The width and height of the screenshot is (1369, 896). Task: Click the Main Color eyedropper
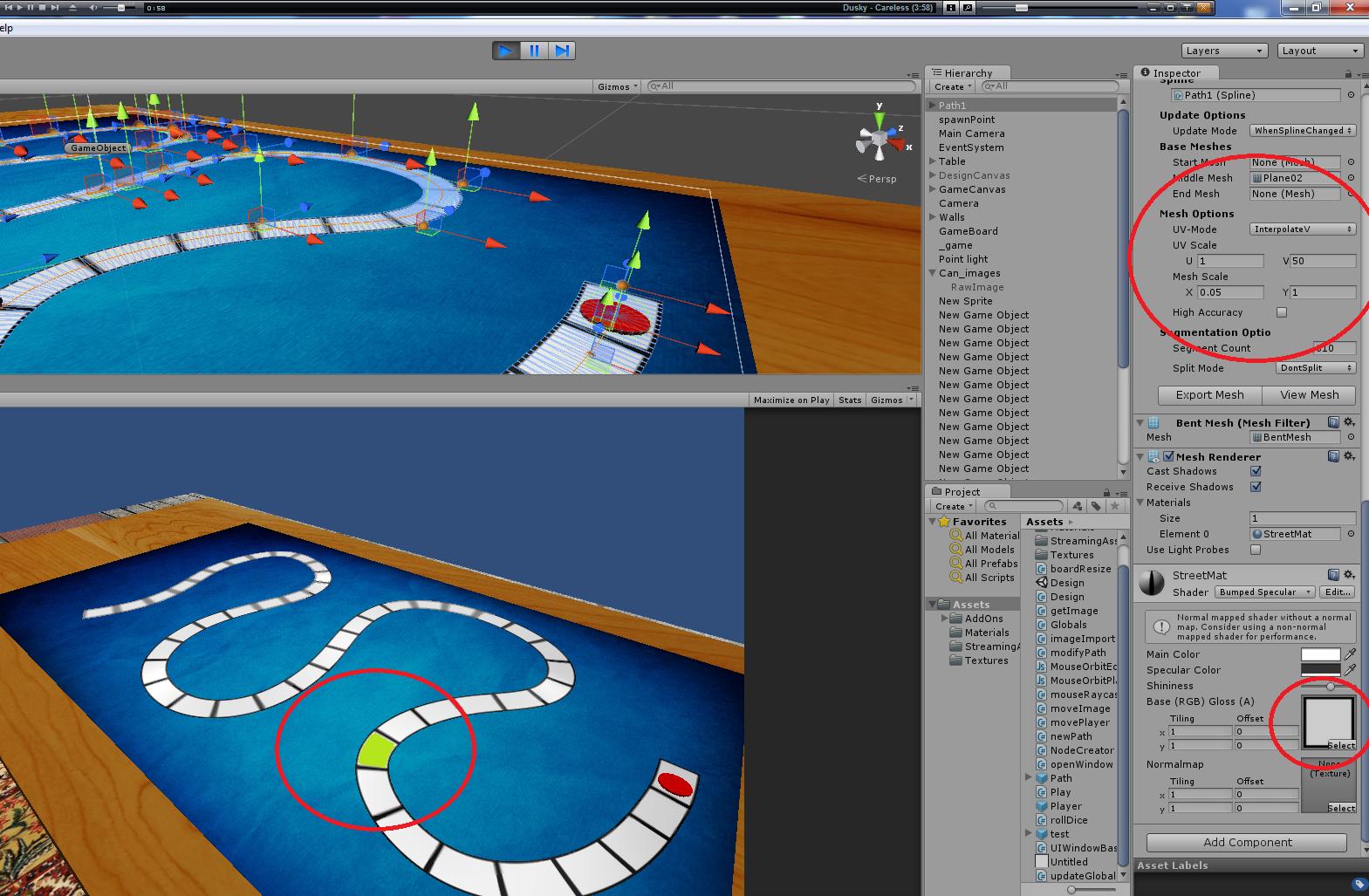click(1350, 654)
